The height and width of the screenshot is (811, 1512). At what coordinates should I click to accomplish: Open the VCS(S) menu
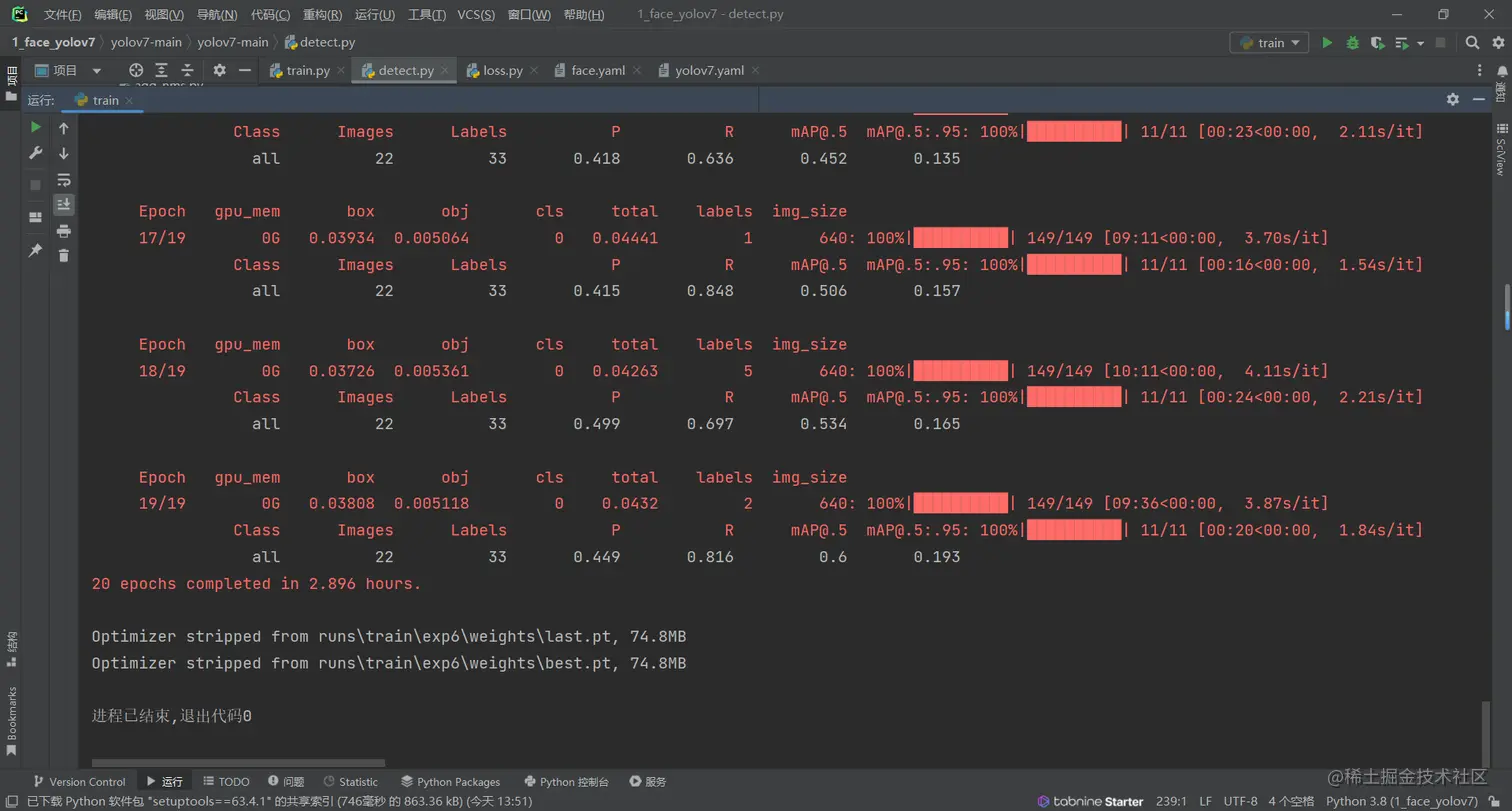(x=476, y=15)
